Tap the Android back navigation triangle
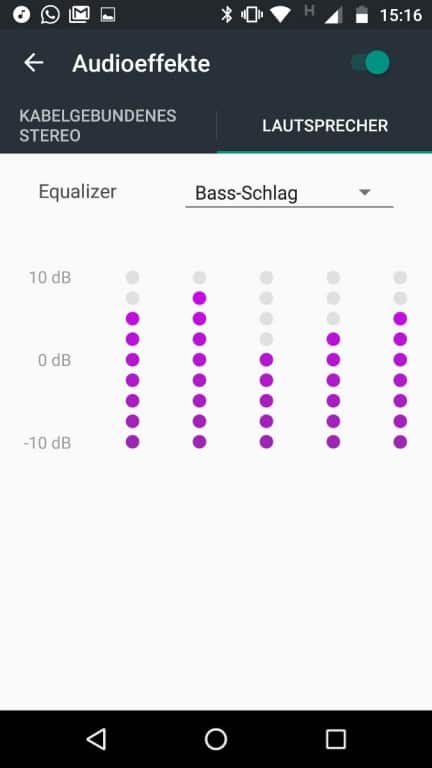 (96, 739)
